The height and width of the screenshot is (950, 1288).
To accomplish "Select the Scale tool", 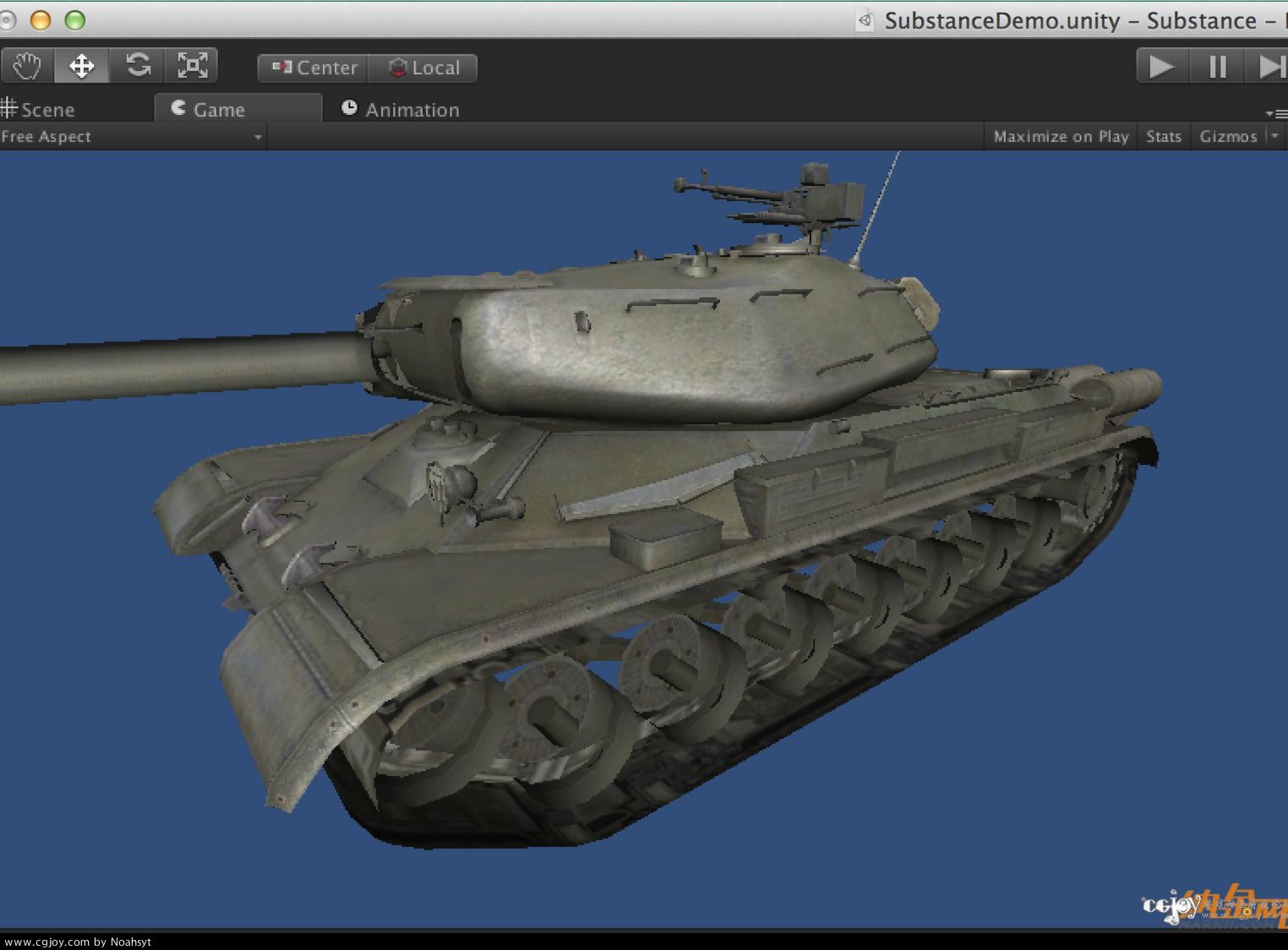I will (x=192, y=66).
